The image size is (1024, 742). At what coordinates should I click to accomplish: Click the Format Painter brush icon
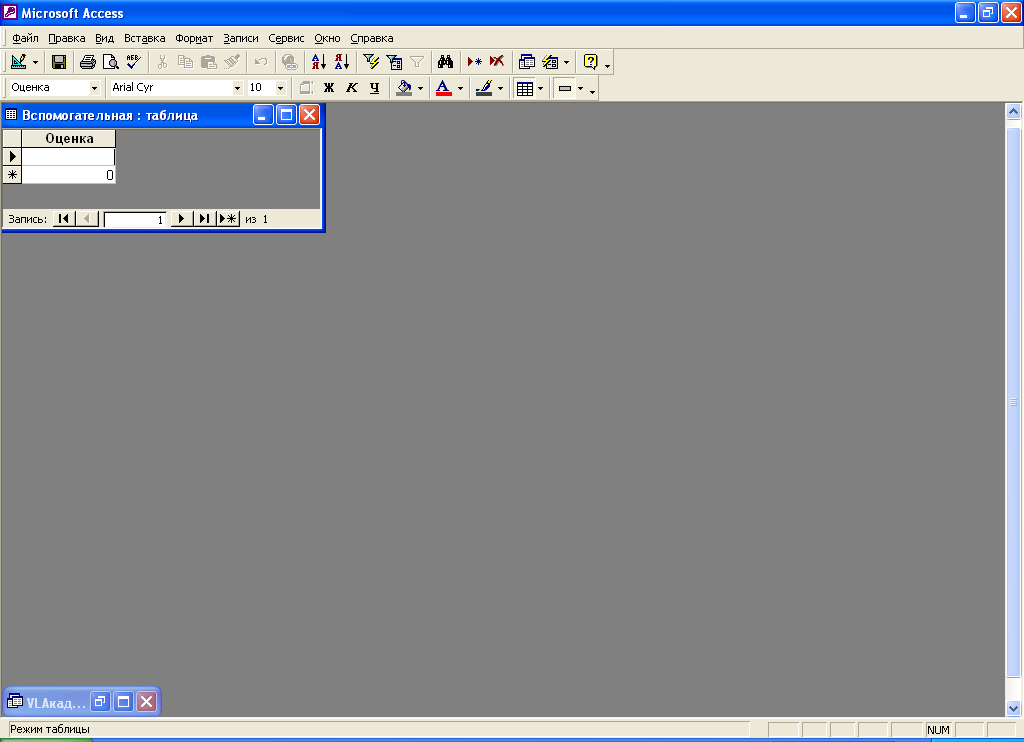coord(232,62)
